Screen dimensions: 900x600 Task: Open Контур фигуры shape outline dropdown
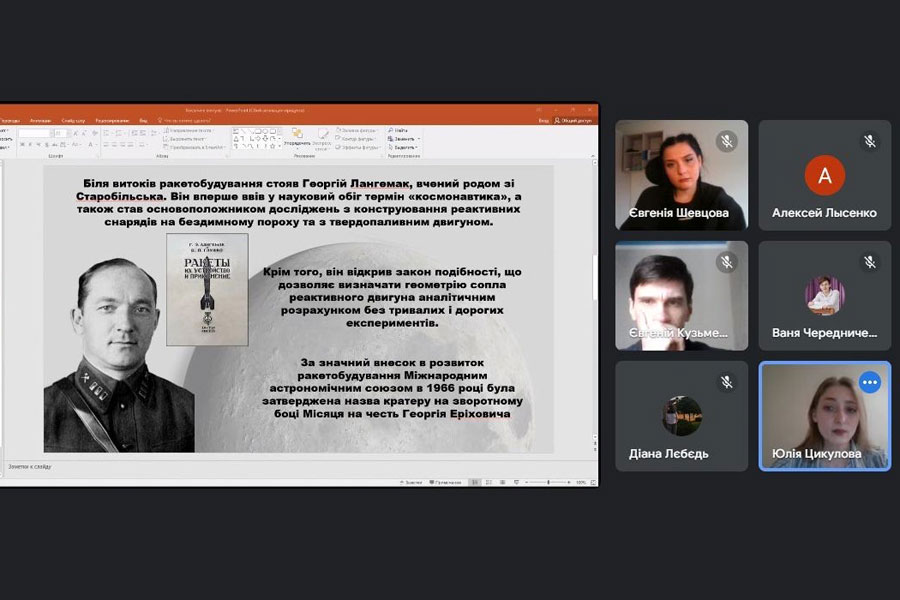[x=356, y=139]
